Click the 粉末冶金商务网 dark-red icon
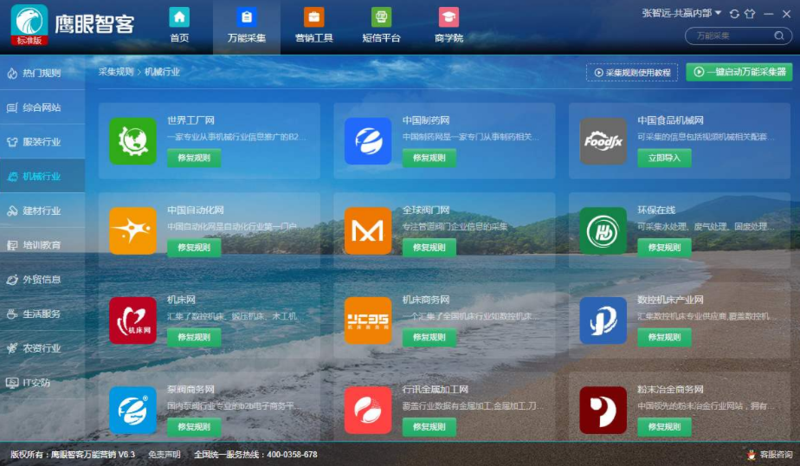800x466 pixels. (603, 410)
